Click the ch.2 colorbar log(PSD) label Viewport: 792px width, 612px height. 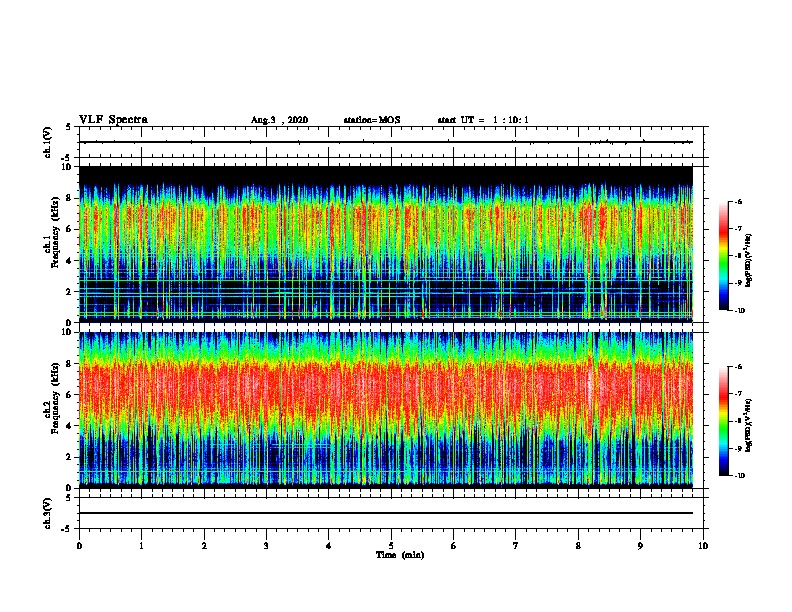click(x=749, y=425)
